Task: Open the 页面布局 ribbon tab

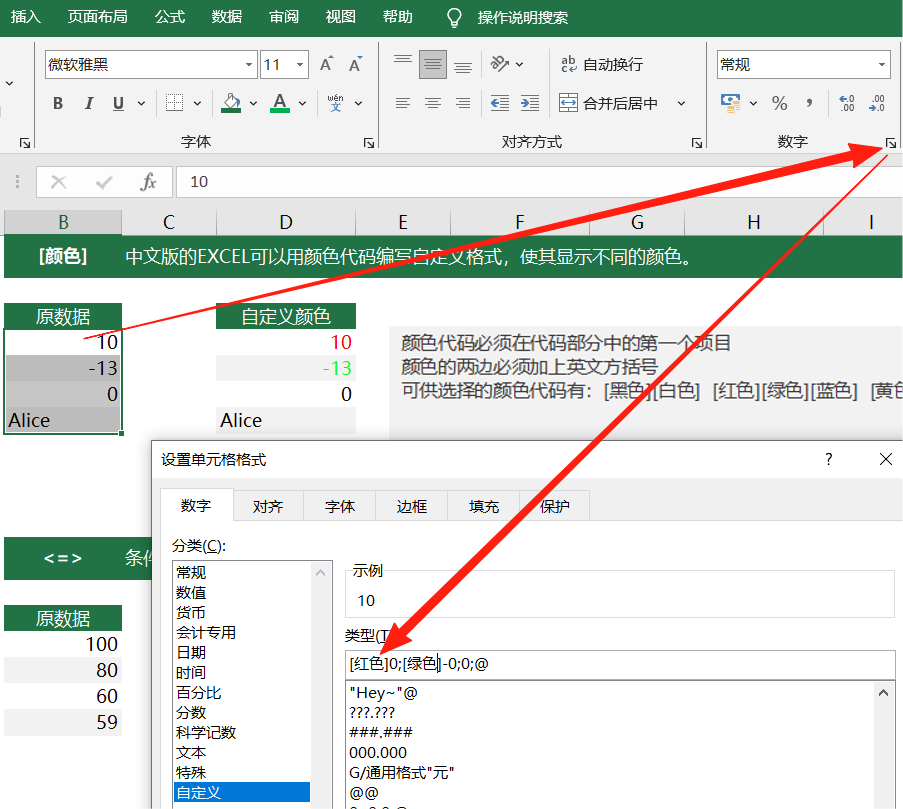Action: click(x=97, y=17)
